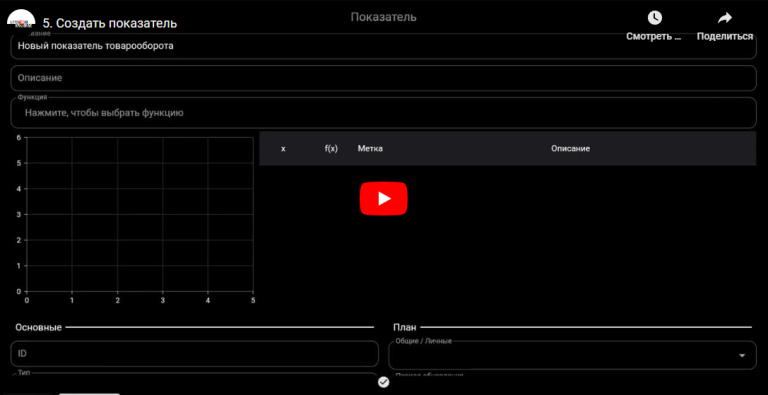Click the Основные section heading
The height and width of the screenshot is (395, 768).
click(x=38, y=327)
